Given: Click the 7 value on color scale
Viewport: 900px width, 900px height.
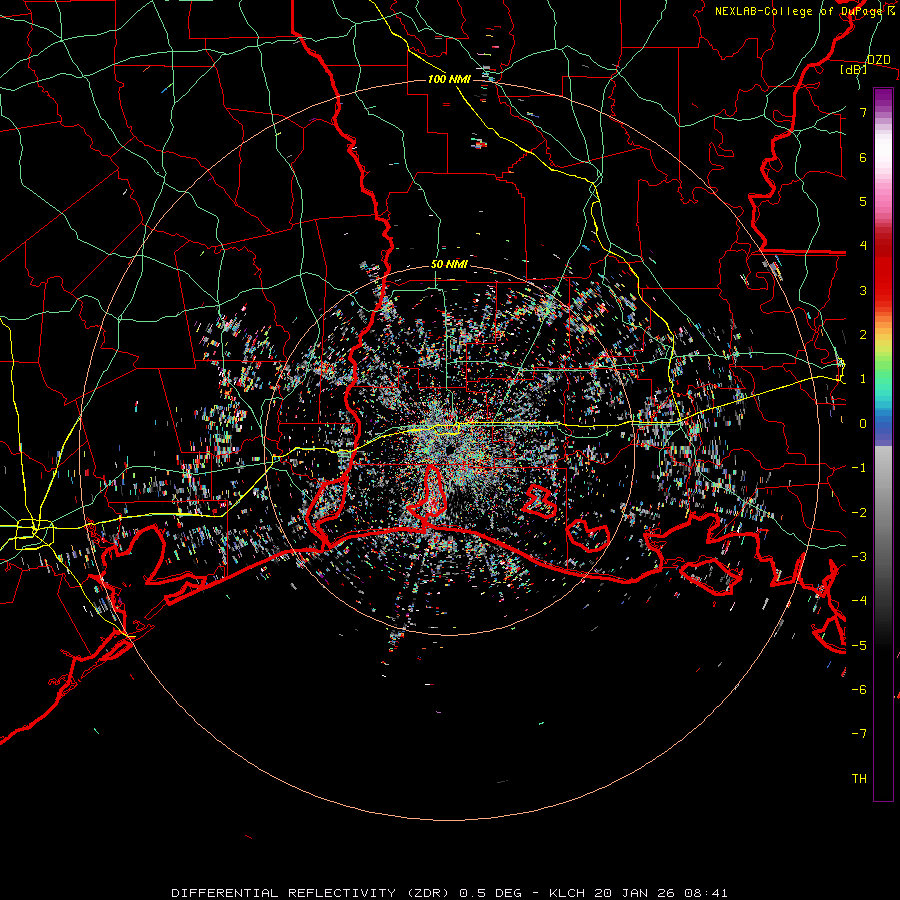Looking at the screenshot, I should (x=863, y=112).
